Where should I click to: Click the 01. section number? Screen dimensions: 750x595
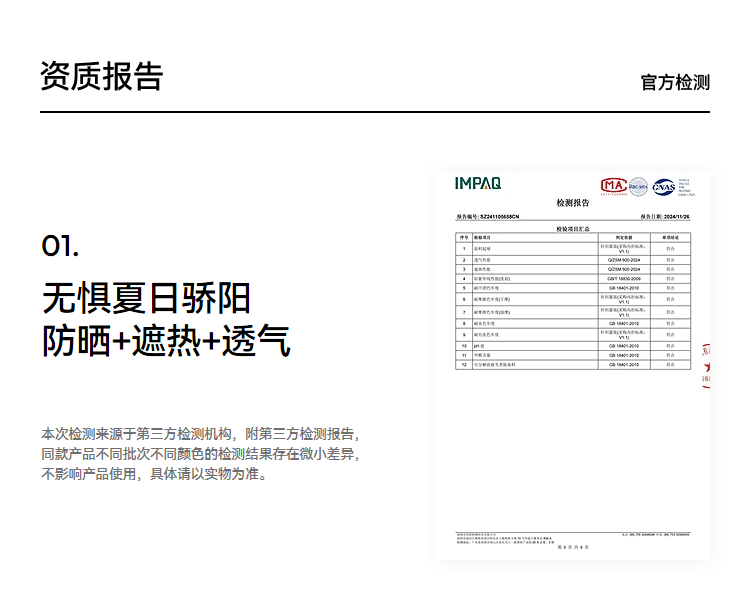(x=60, y=246)
